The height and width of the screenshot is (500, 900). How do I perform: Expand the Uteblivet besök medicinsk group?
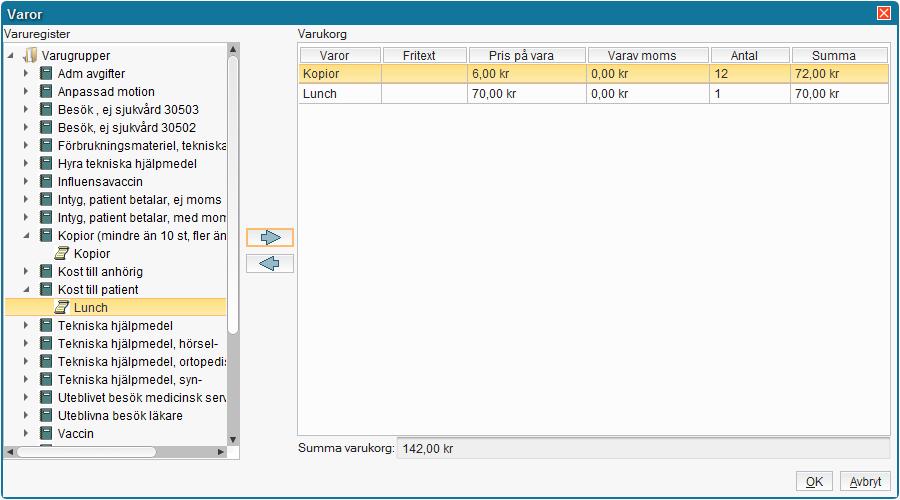[x=26, y=397]
